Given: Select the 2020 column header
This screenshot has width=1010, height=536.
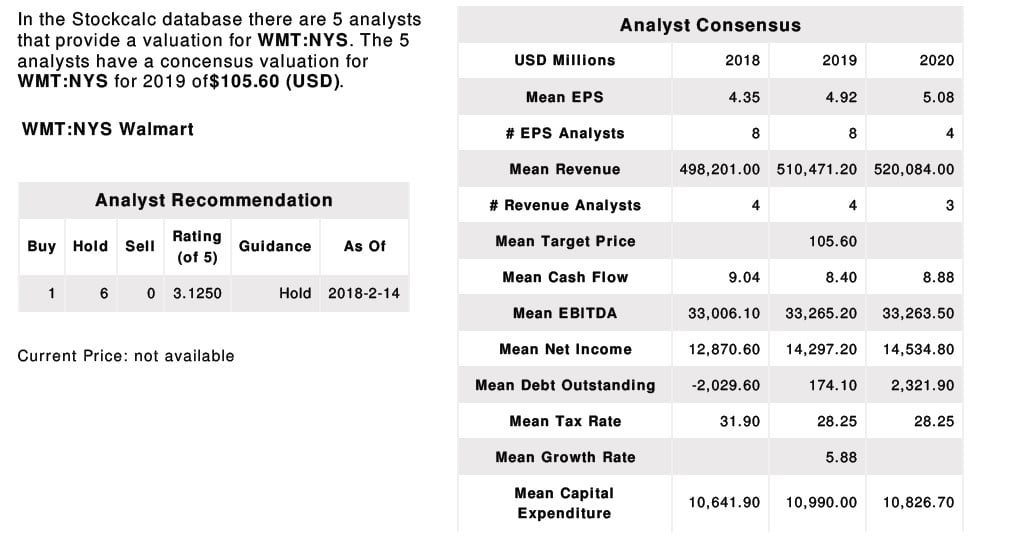Looking at the screenshot, I should point(936,60).
